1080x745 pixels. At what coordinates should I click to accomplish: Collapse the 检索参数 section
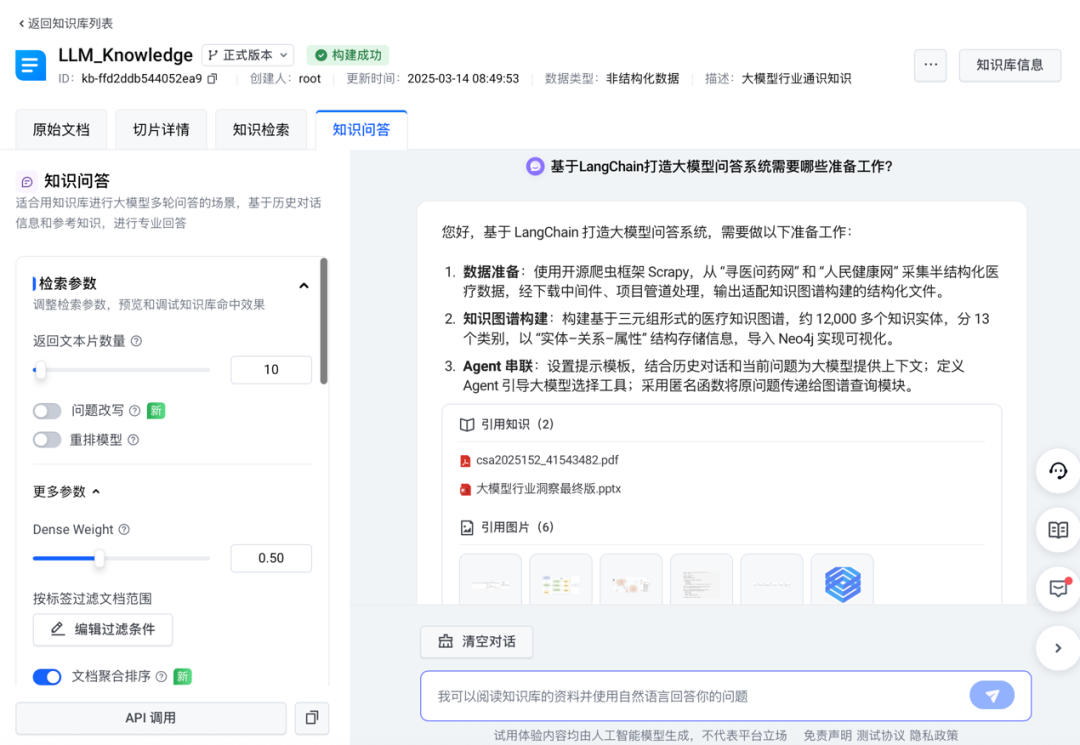pos(304,285)
